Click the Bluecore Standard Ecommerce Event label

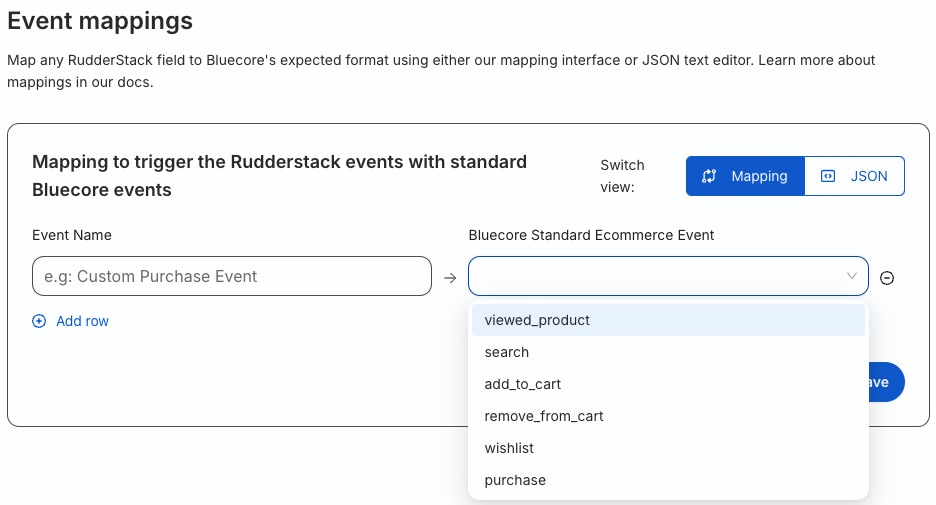coord(591,235)
